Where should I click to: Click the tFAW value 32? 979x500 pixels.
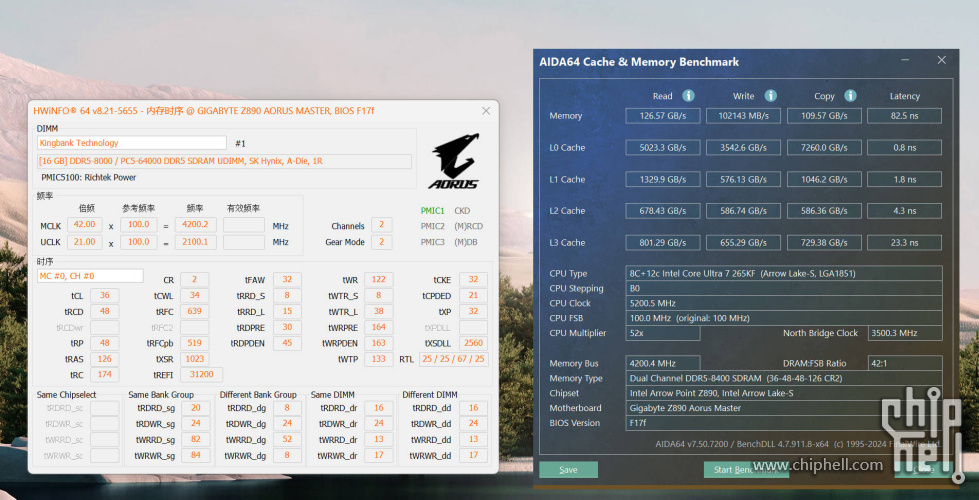(x=287, y=280)
